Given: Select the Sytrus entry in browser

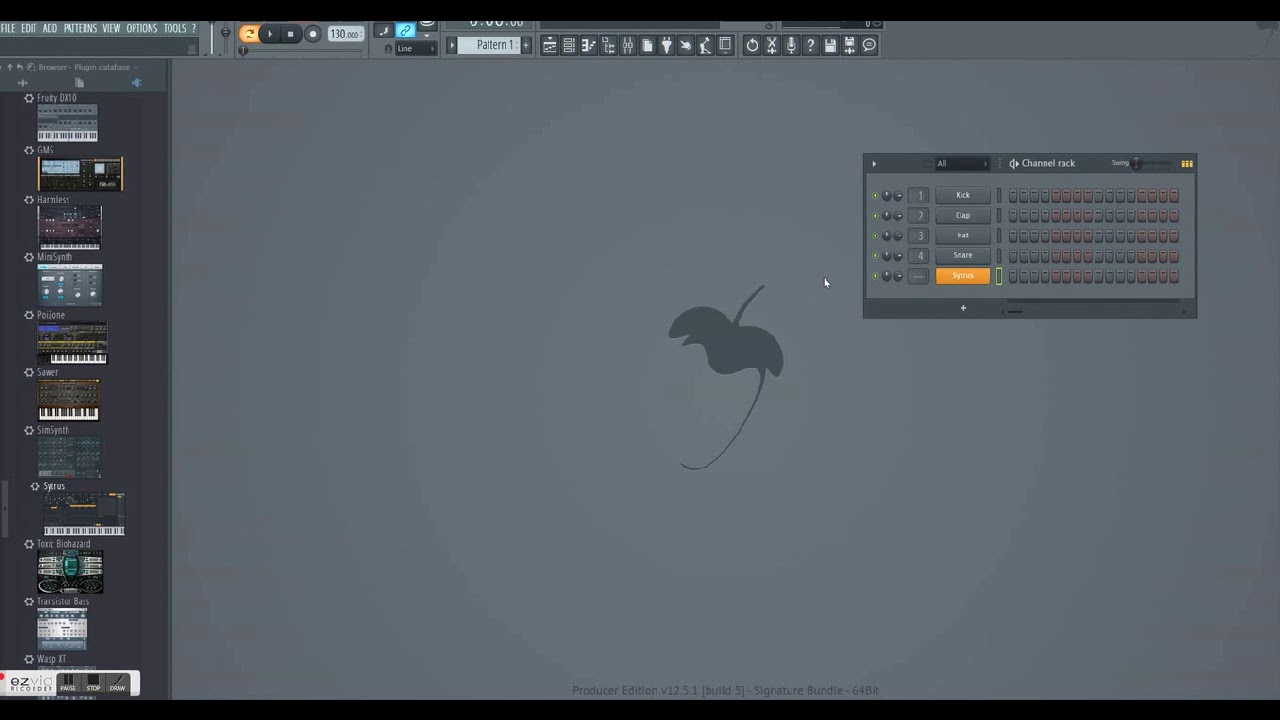Looking at the screenshot, I should coord(54,486).
